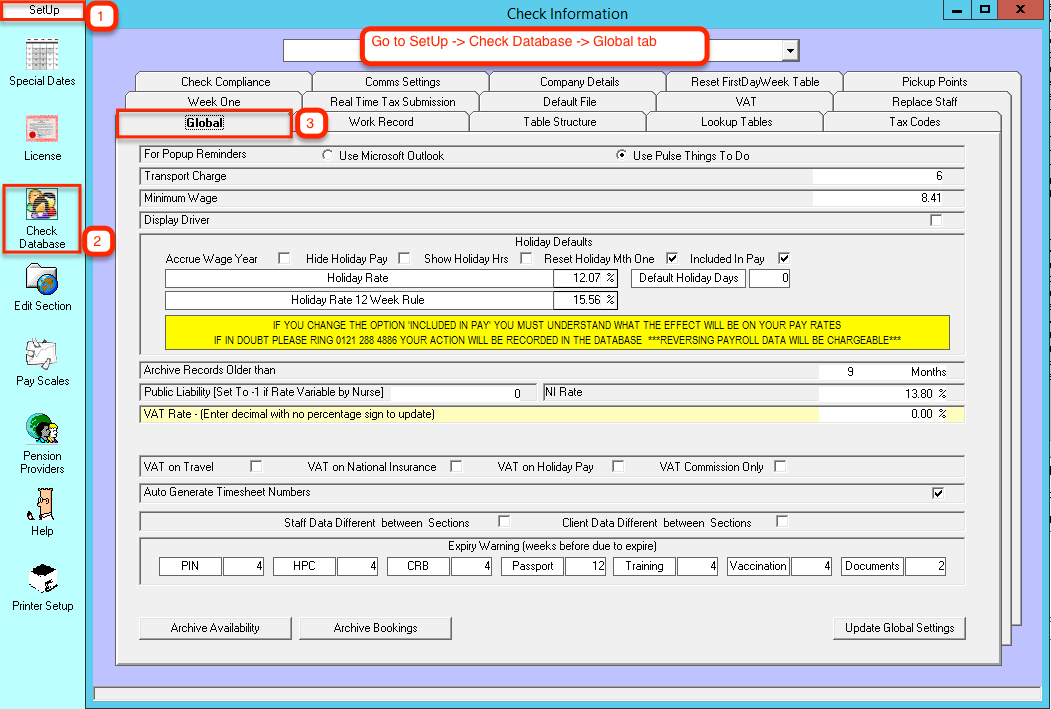Open the Lookup Tables tab
This screenshot has width=1051, height=709.
tap(736, 122)
